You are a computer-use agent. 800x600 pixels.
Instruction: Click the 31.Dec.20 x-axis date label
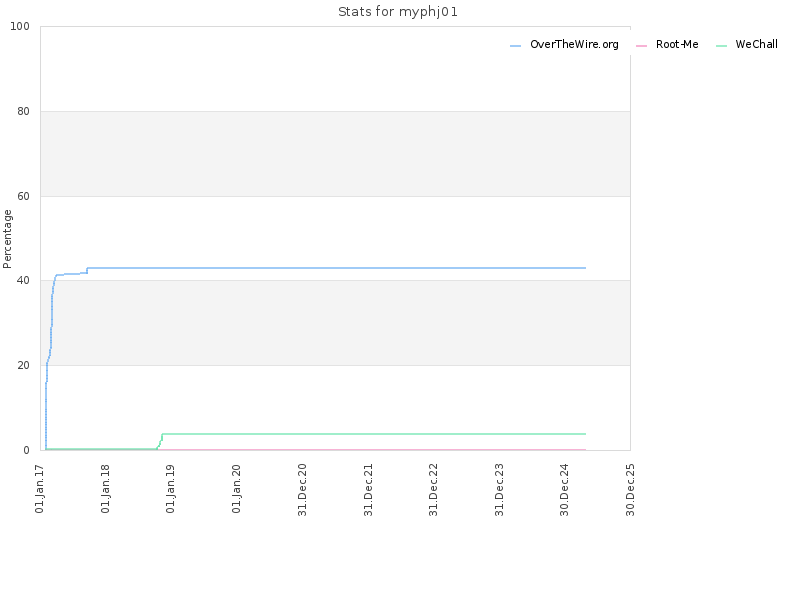(x=302, y=490)
